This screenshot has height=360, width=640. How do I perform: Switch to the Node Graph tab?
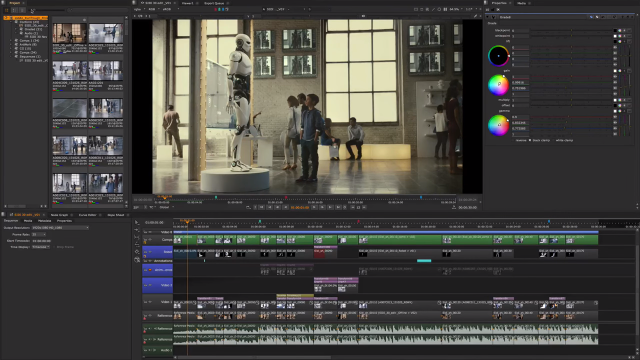click(x=59, y=215)
